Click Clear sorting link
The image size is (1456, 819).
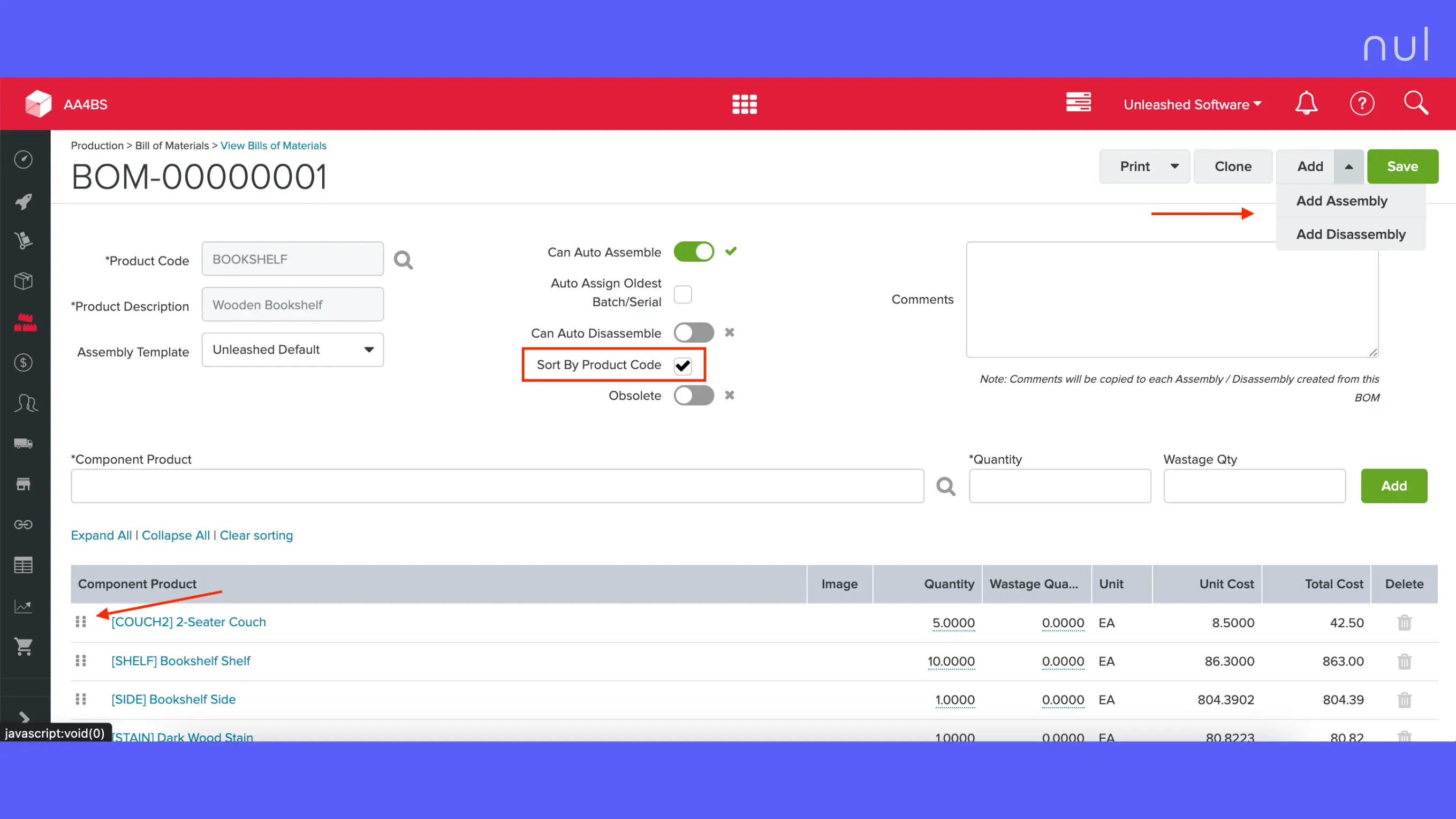[x=256, y=535]
